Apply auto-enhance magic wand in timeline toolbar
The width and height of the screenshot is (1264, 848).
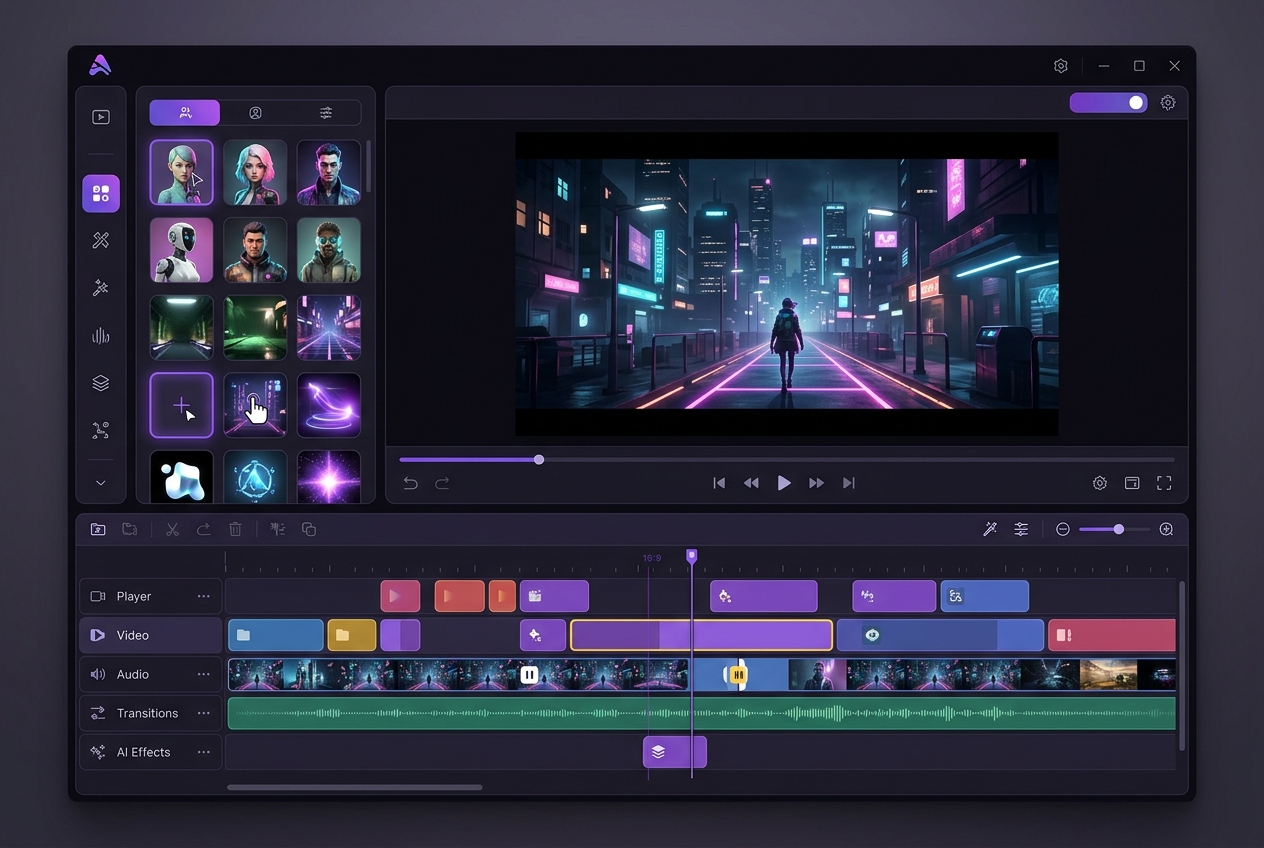(990, 529)
